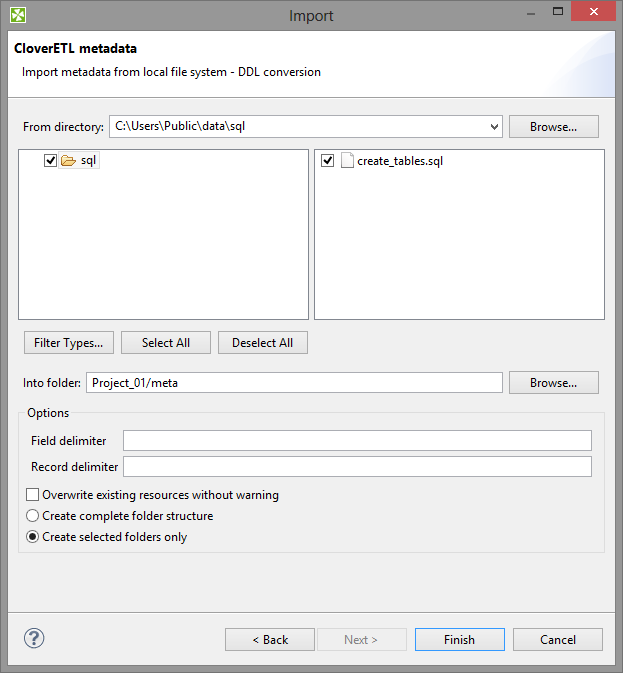
Task: Click Browse next to Into folder
Action: [553, 382]
